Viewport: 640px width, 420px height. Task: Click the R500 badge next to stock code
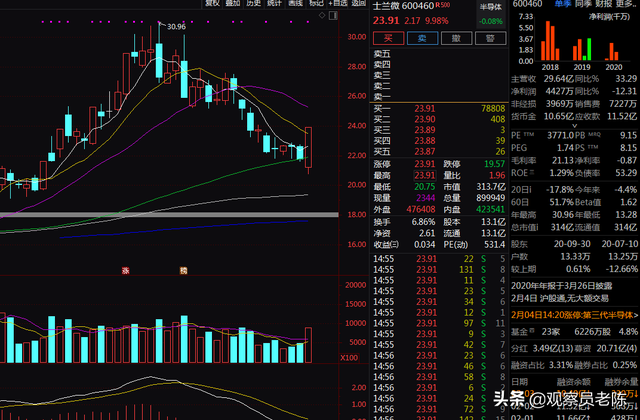[443, 5]
